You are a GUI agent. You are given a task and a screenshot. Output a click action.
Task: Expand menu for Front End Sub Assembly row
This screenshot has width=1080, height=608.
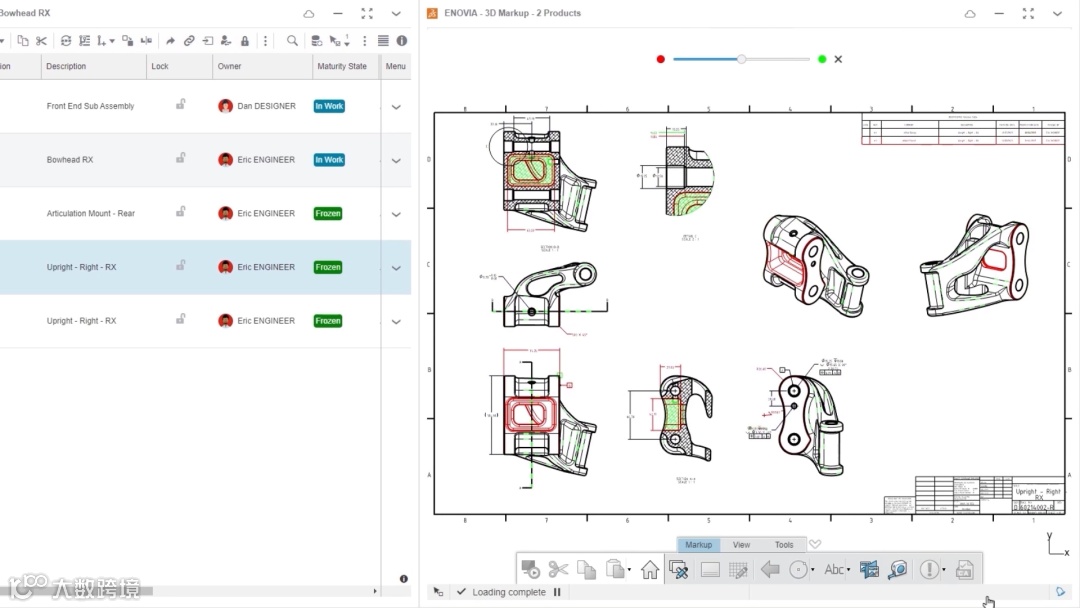click(x=396, y=107)
